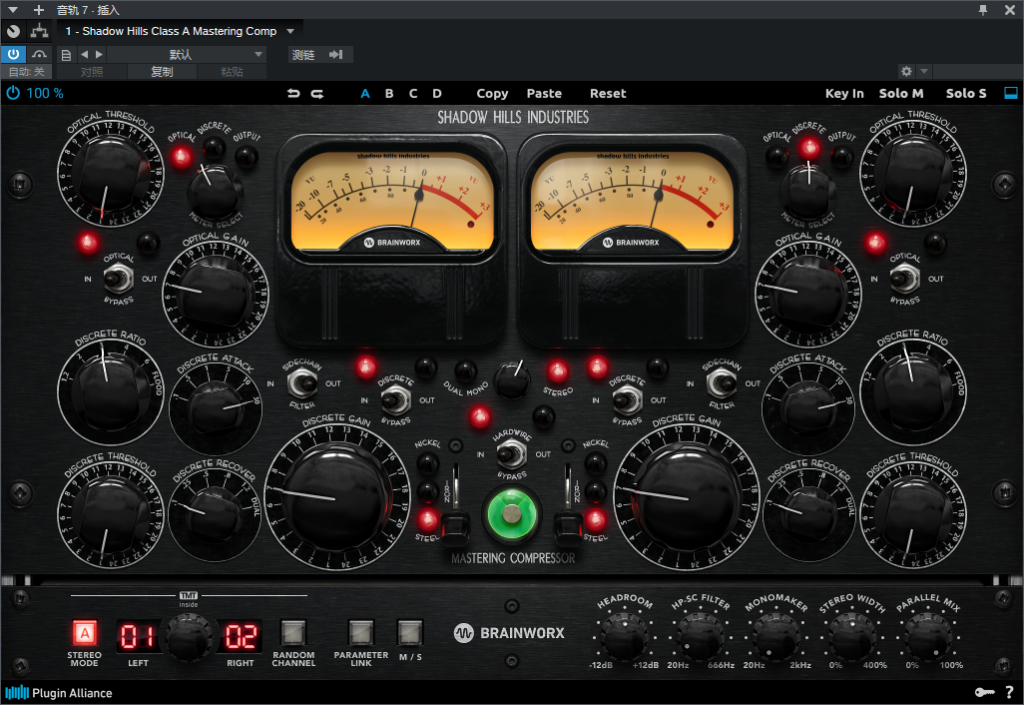Click the left VU meter
1024x705 pixels.
[392, 202]
